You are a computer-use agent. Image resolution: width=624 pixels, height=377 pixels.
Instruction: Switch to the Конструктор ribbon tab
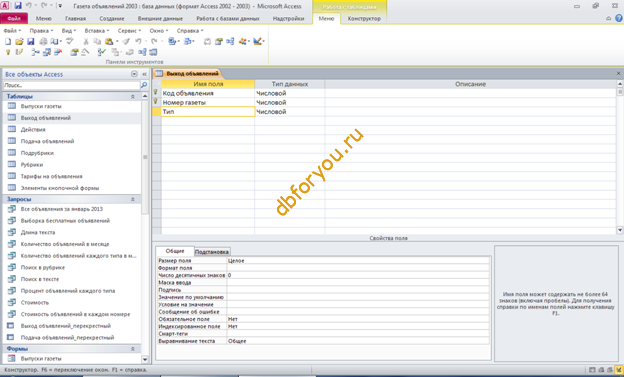point(364,19)
